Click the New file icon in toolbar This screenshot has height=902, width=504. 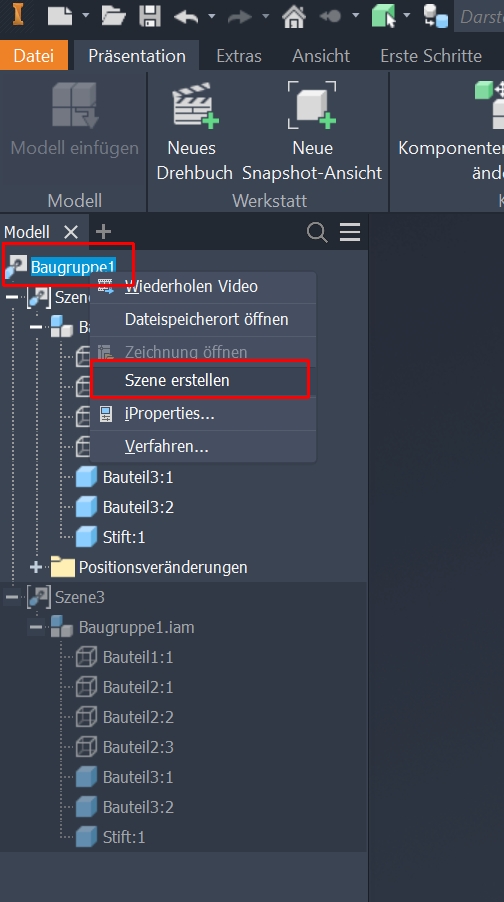pyautogui.click(x=60, y=16)
